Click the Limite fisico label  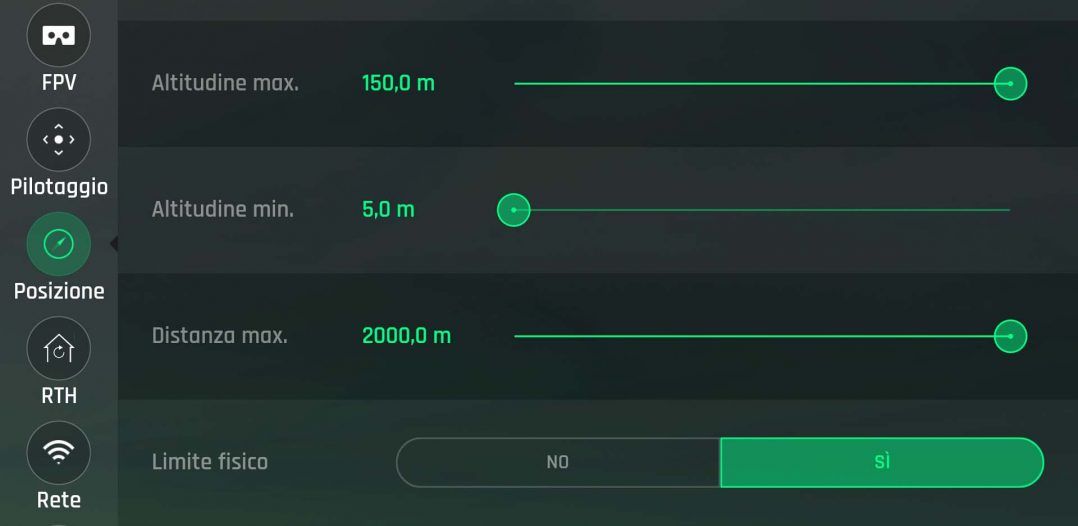coord(209,462)
